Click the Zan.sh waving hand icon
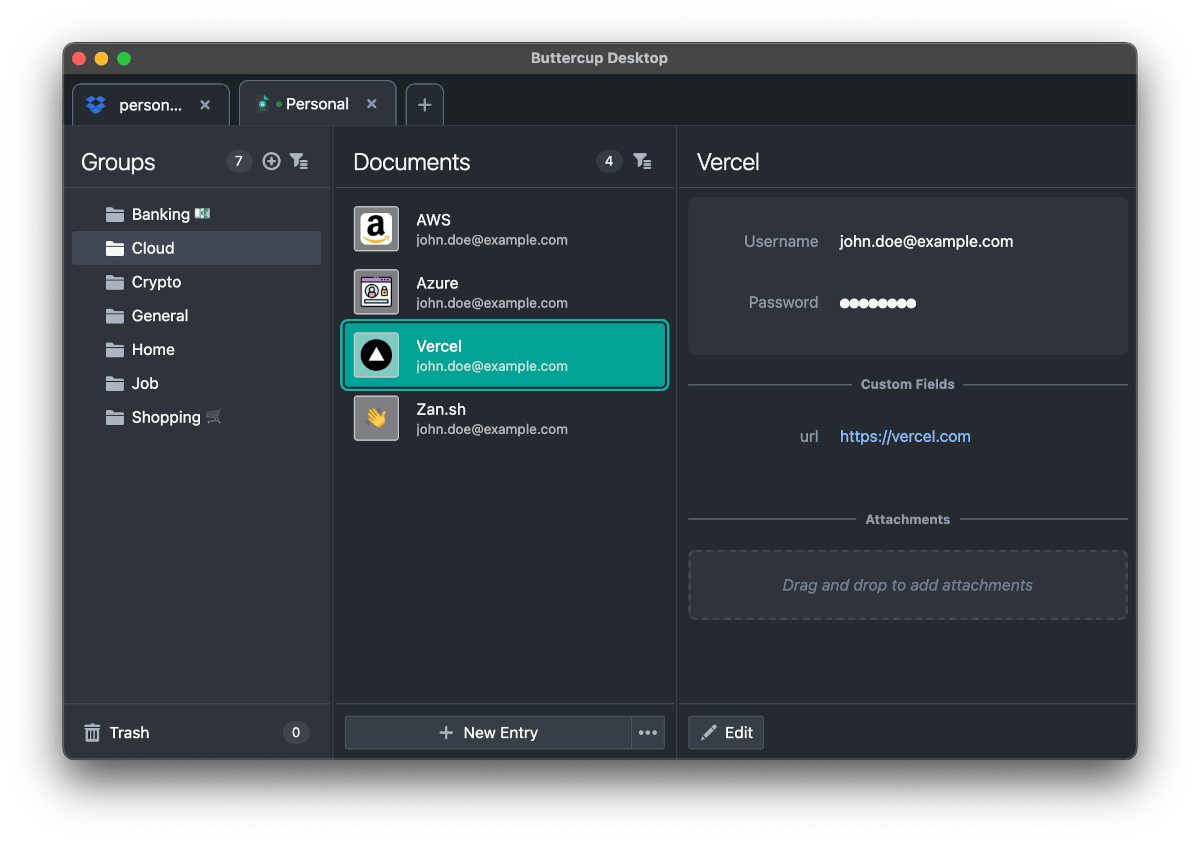Screen dimensions: 1200x843 click(x=376, y=418)
